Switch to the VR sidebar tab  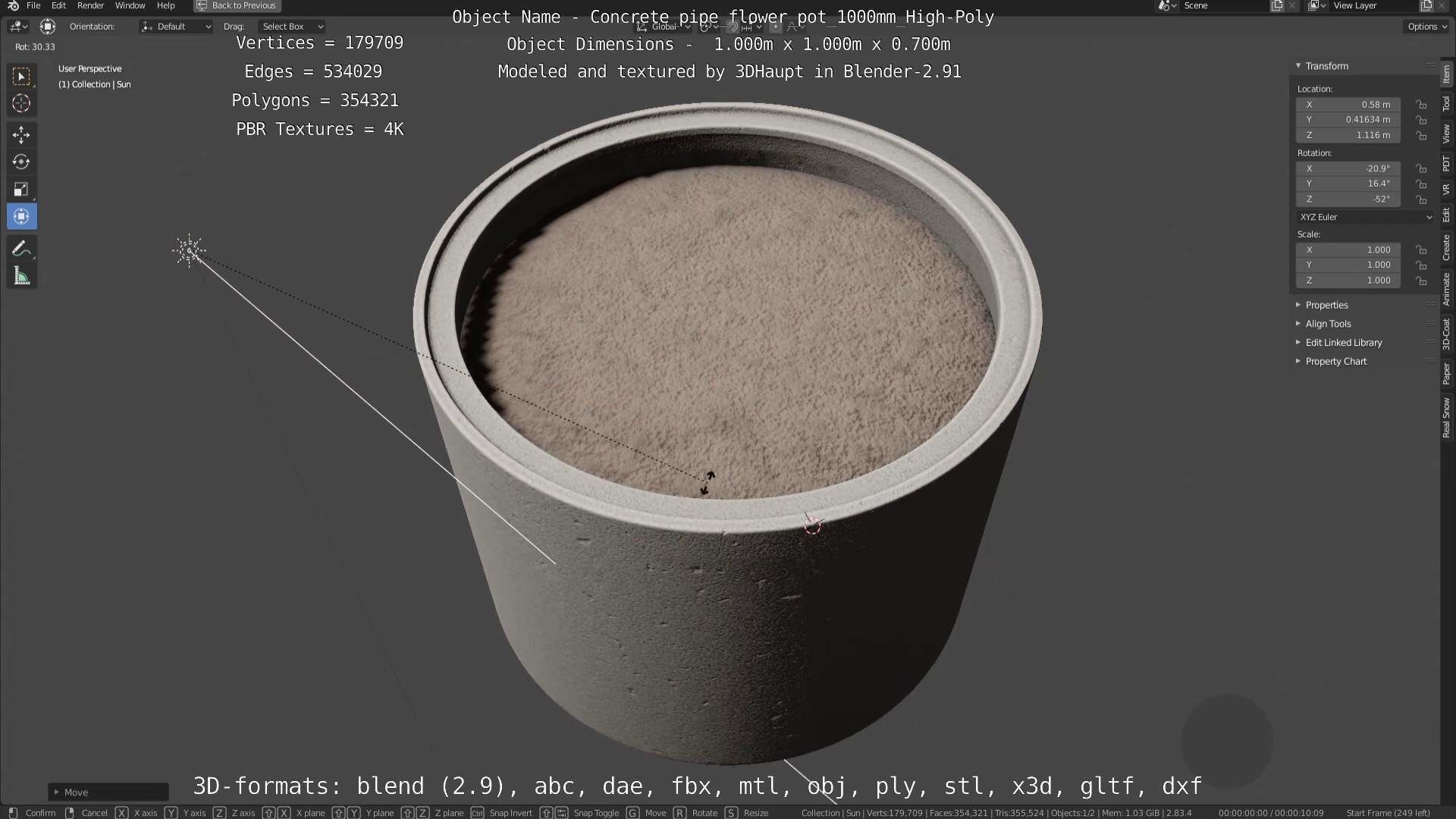(x=1447, y=189)
